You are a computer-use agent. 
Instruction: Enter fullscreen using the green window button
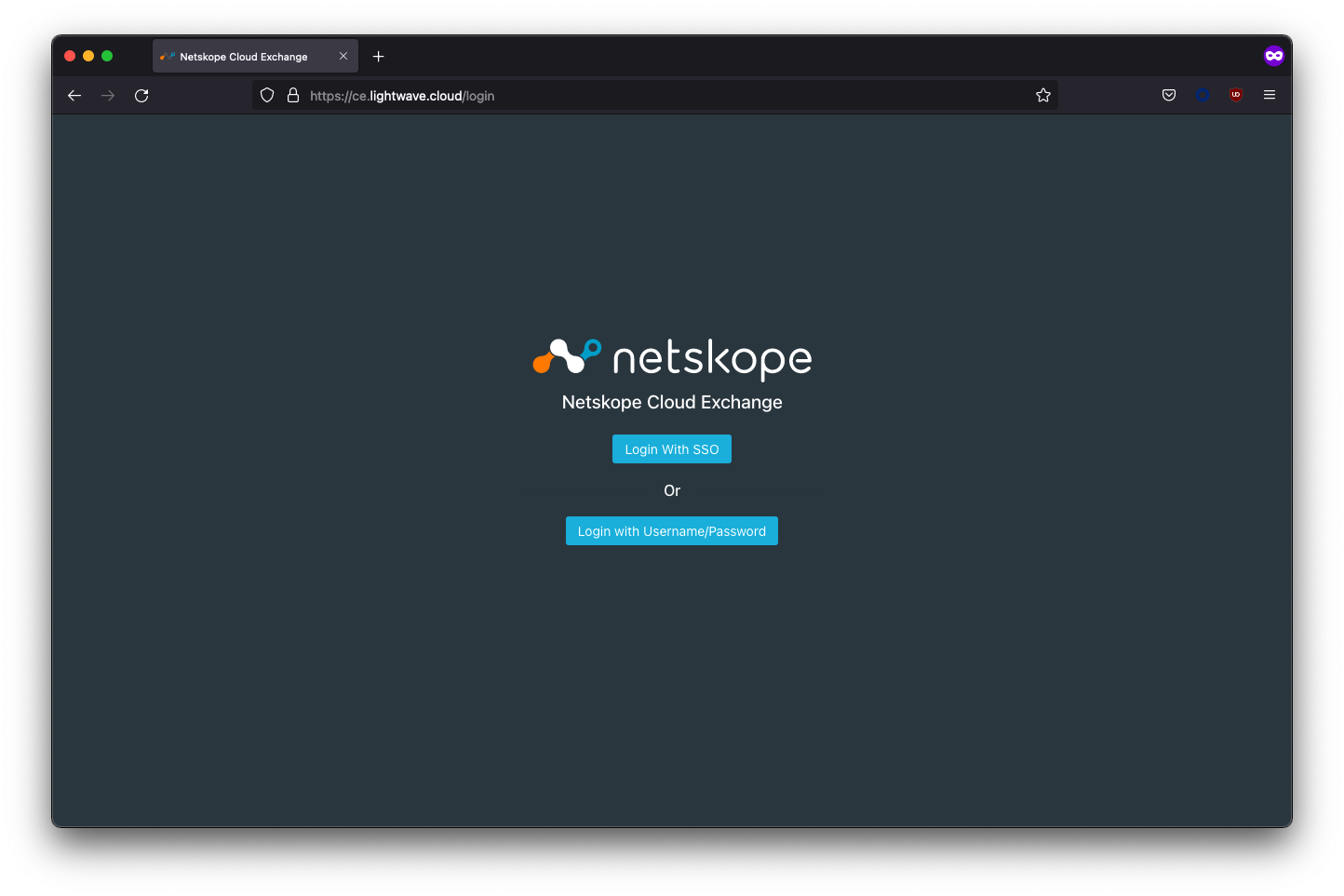point(107,56)
